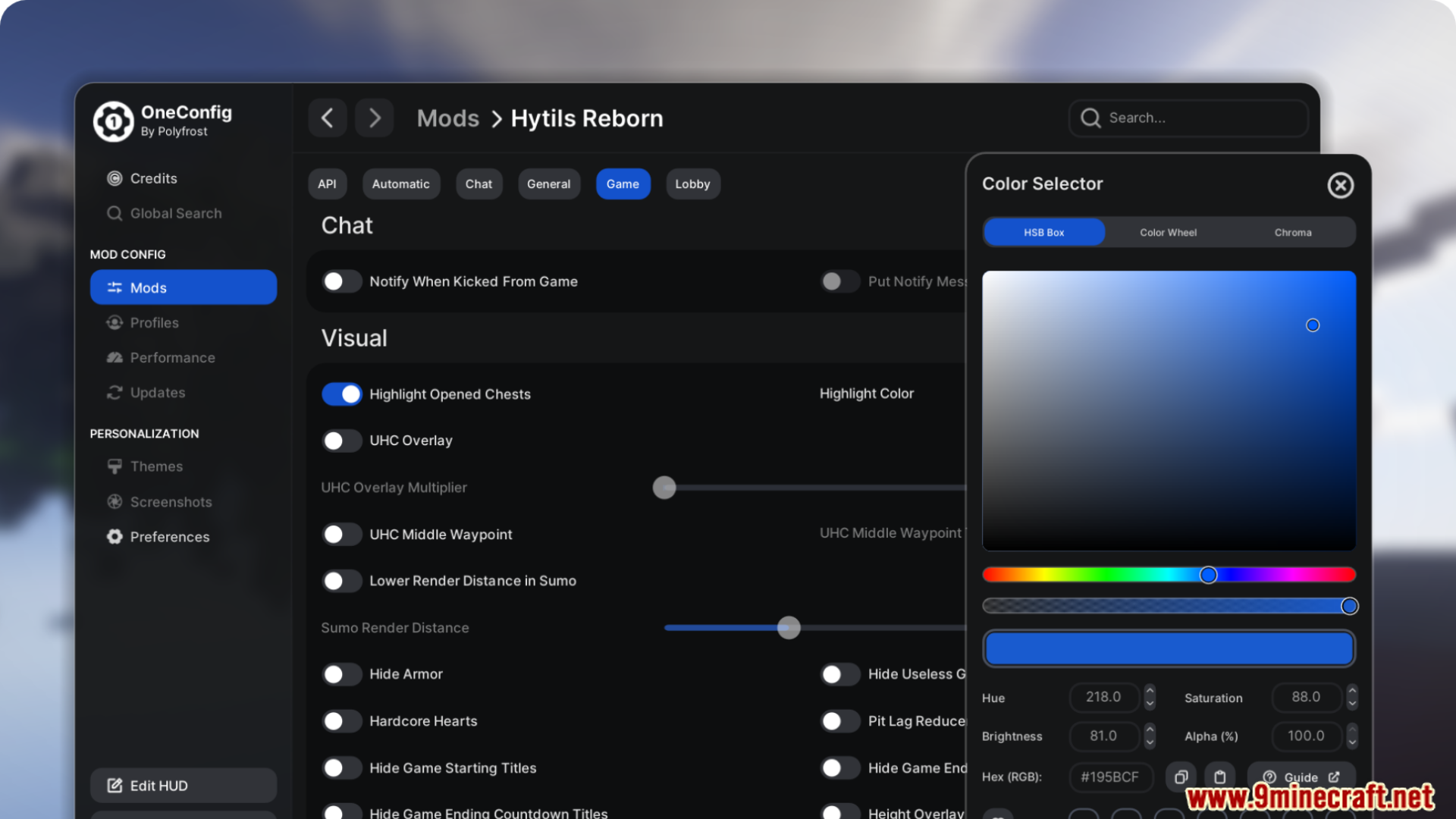Open the Automatic tab
The width and height of the screenshot is (1456, 819).
coord(400,184)
